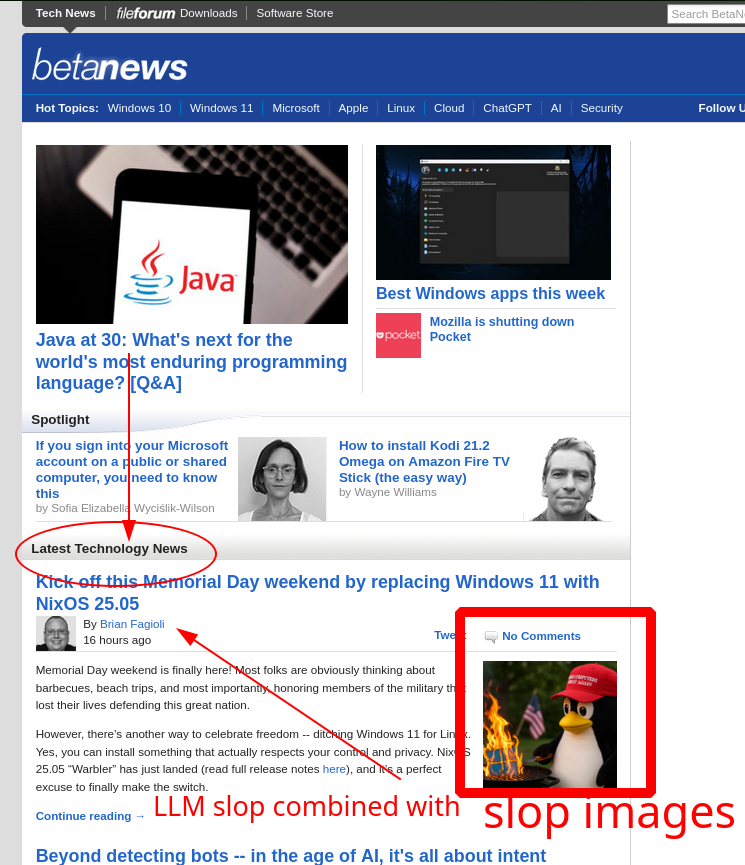This screenshot has width=745, height=865.
Task: Open Beyond detecting bots headline
Action: 291,856
